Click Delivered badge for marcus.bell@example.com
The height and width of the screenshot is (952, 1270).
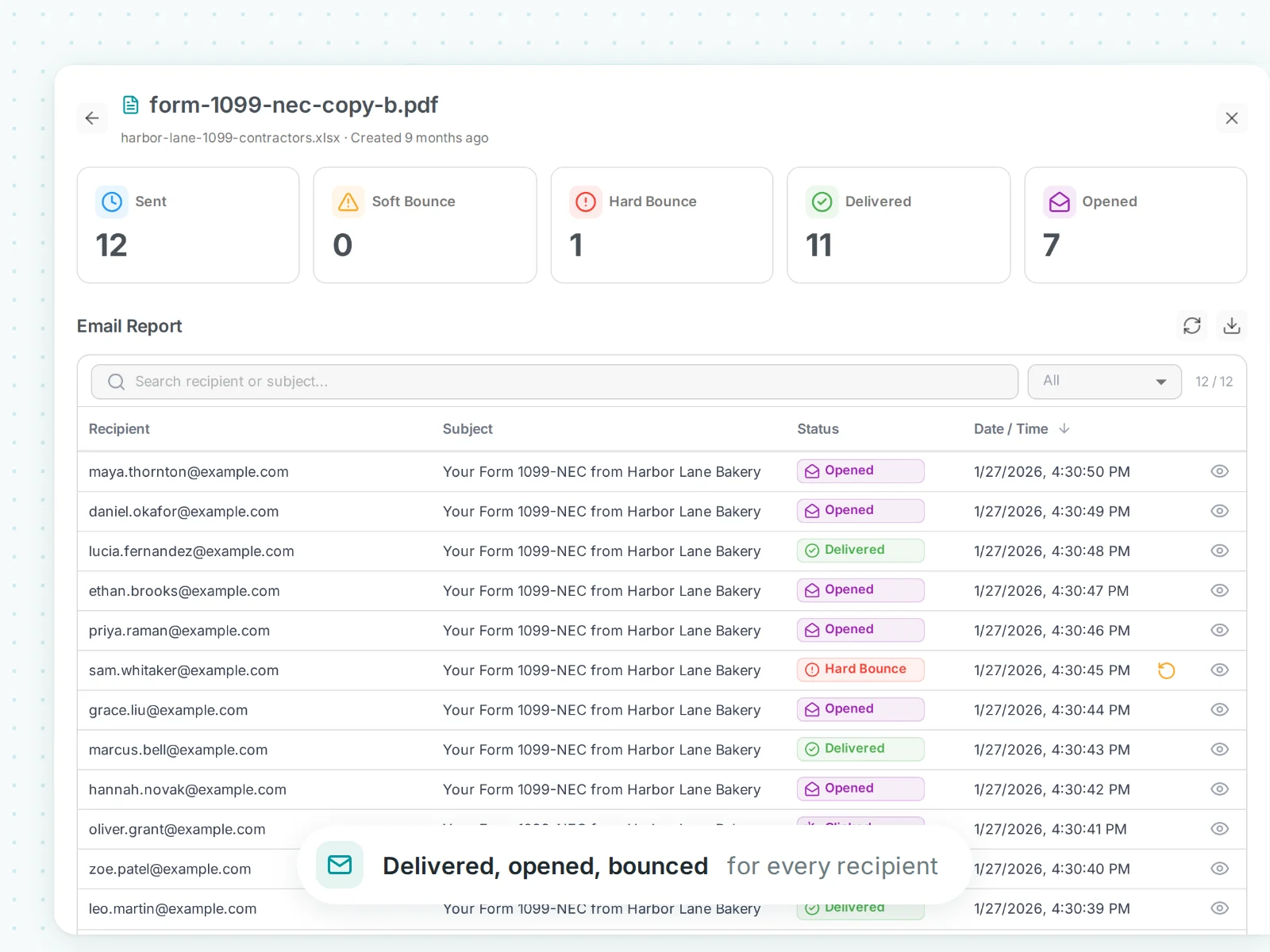860,749
